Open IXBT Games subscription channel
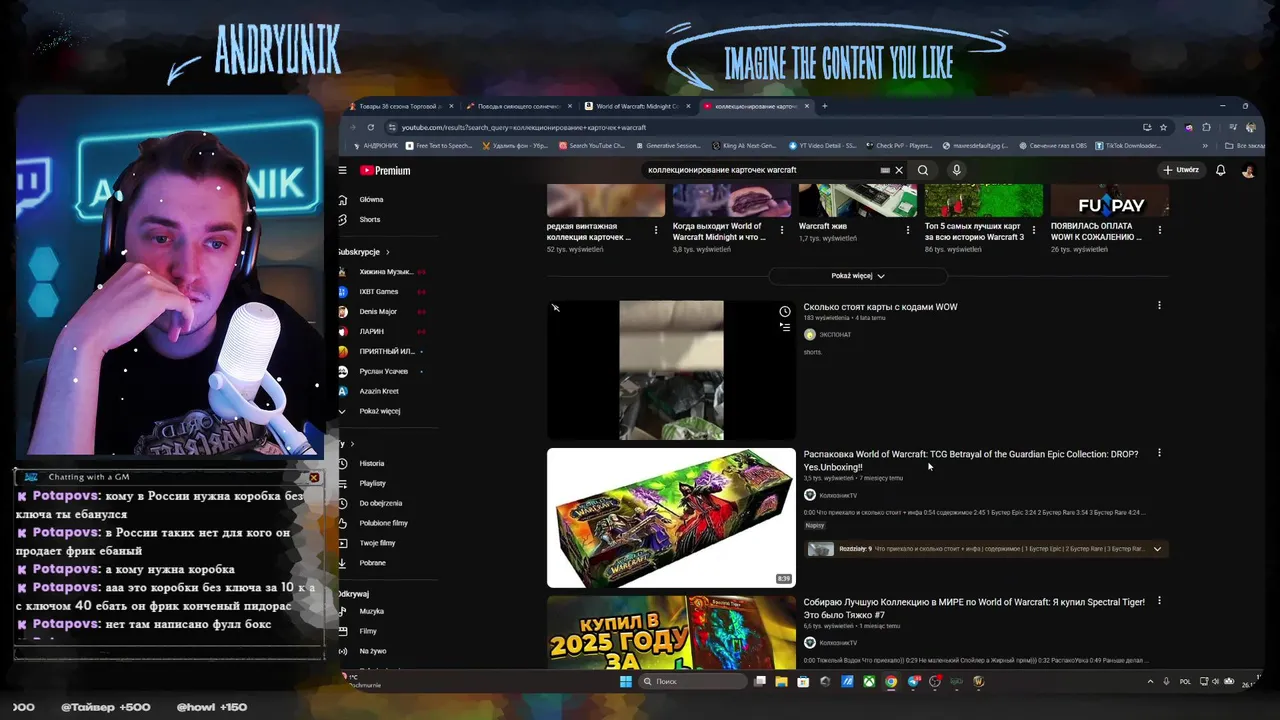The width and height of the screenshot is (1280, 720). 379,292
